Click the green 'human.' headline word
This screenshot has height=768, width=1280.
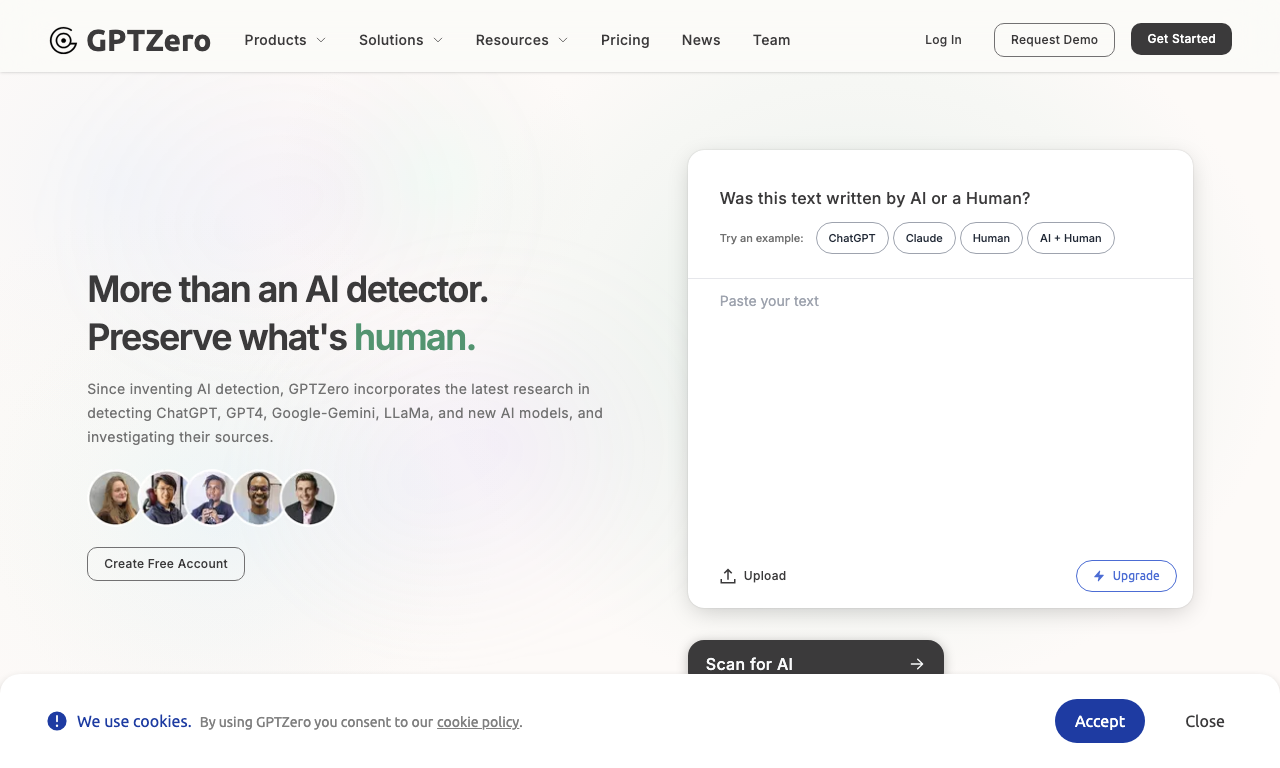(415, 337)
